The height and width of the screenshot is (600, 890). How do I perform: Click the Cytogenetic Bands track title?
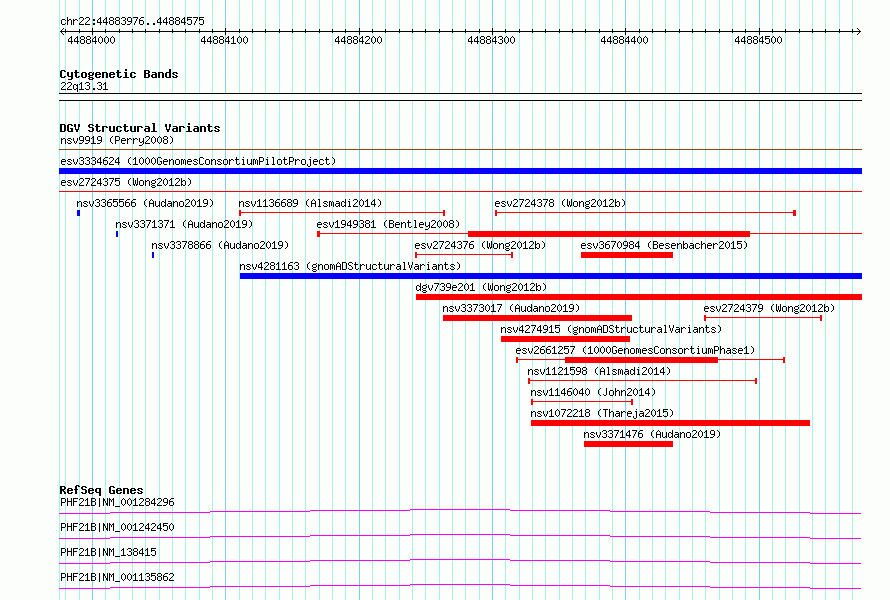coord(119,74)
